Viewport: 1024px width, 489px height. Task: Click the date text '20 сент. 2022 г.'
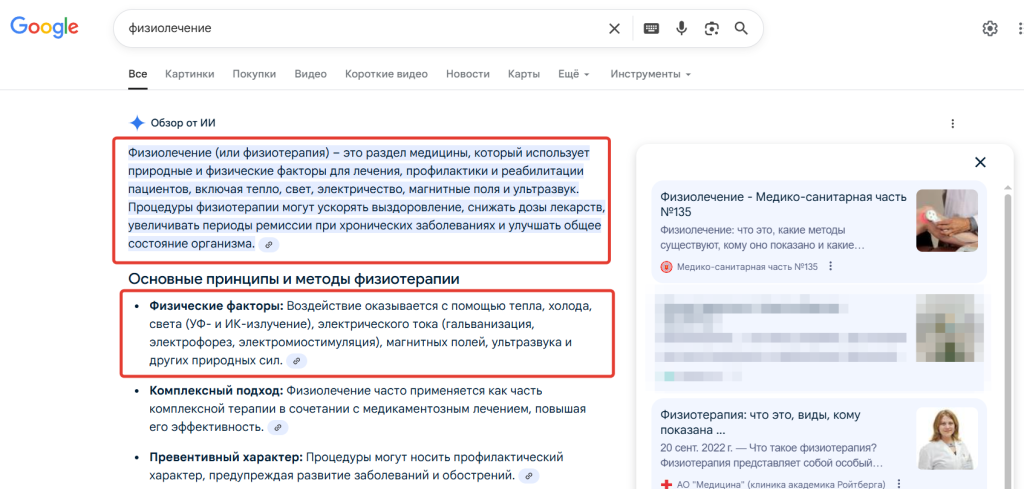pyautogui.click(x=696, y=450)
